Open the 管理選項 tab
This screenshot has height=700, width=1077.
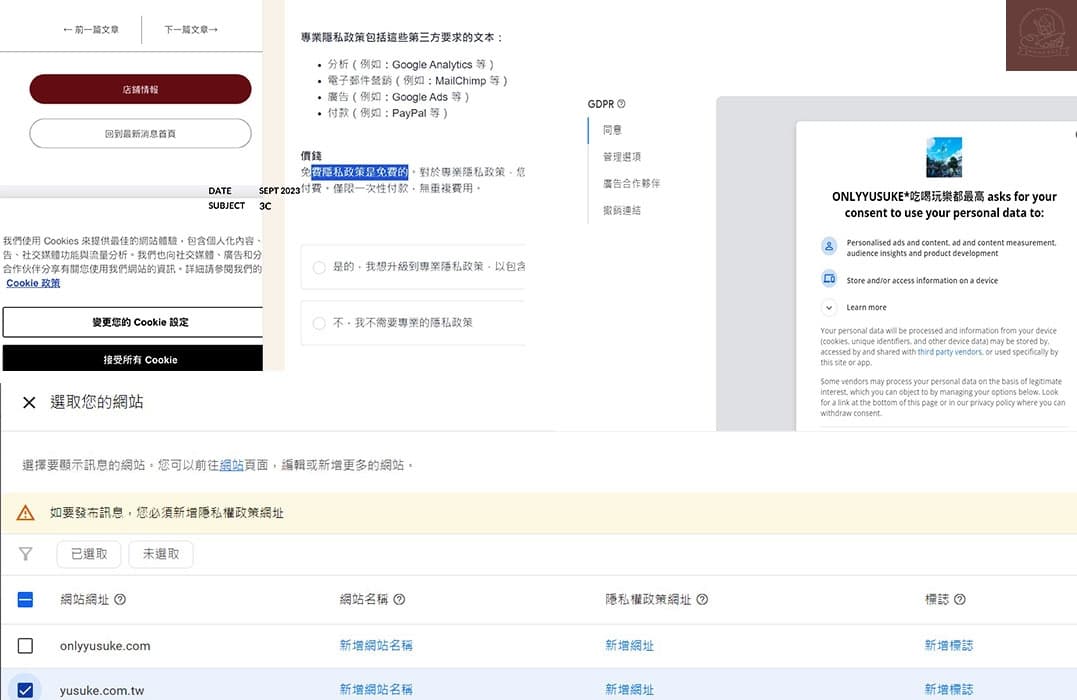click(621, 157)
